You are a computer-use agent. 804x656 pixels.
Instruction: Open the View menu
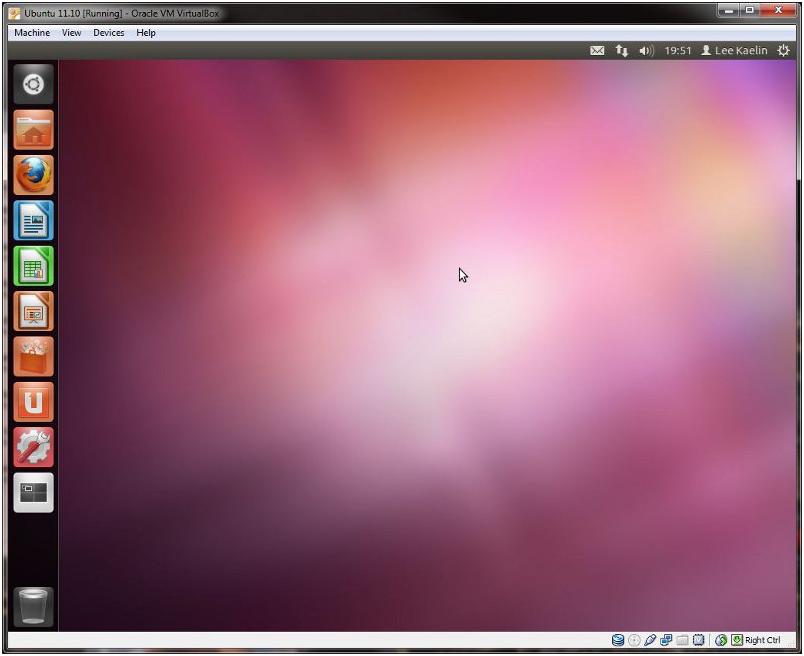(71, 32)
